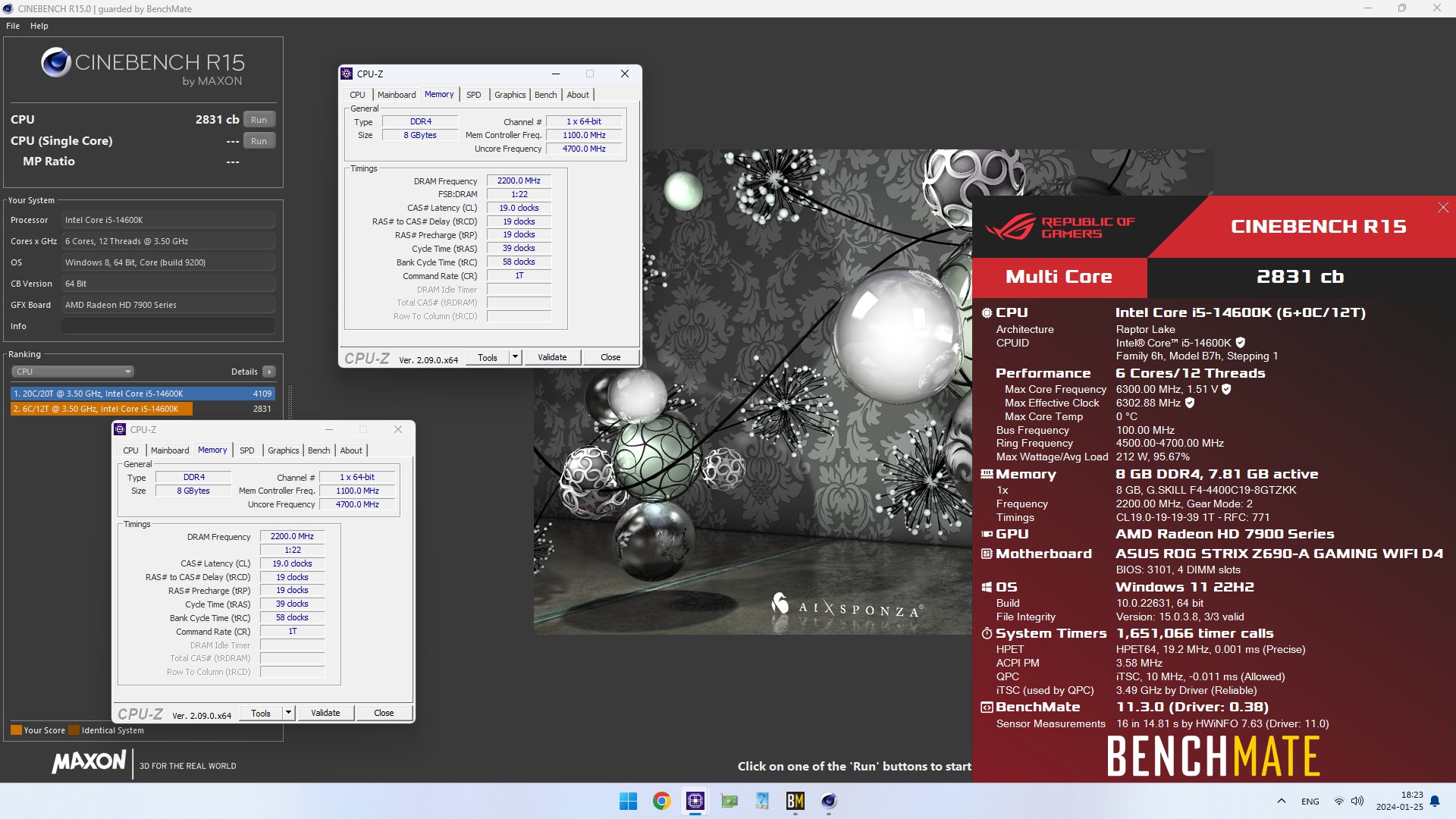Click Validate in lower CPU-Z window
This screenshot has height=819, width=1456.
325,713
